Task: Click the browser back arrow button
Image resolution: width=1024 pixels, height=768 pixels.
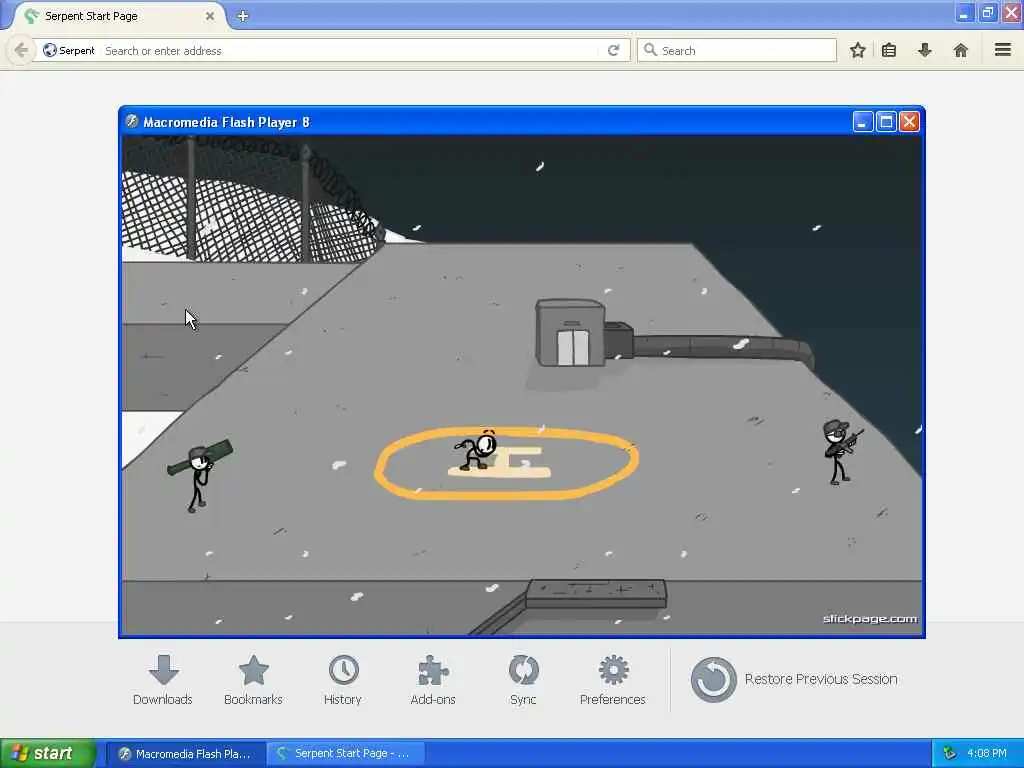Action: (21, 50)
